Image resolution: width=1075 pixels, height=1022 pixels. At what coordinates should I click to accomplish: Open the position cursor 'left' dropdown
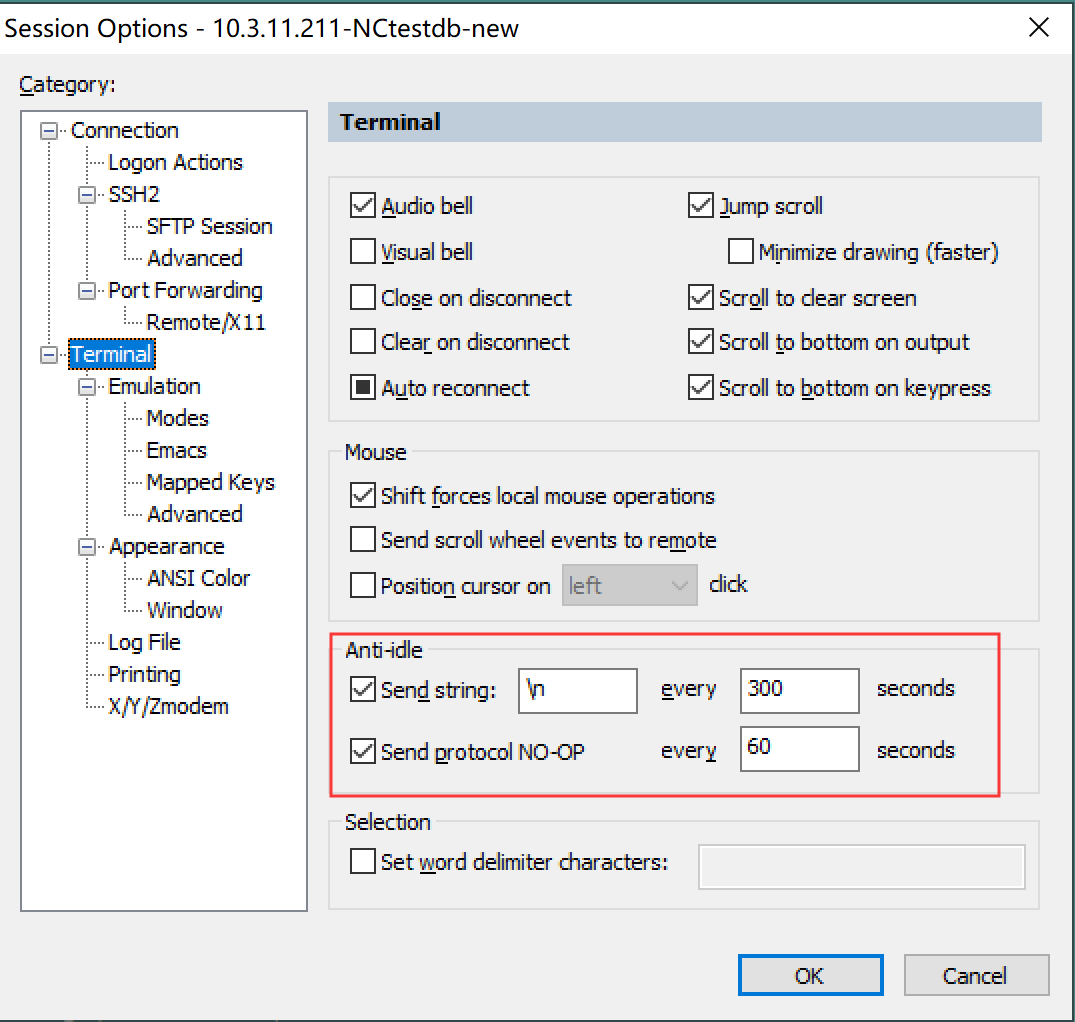click(x=630, y=586)
